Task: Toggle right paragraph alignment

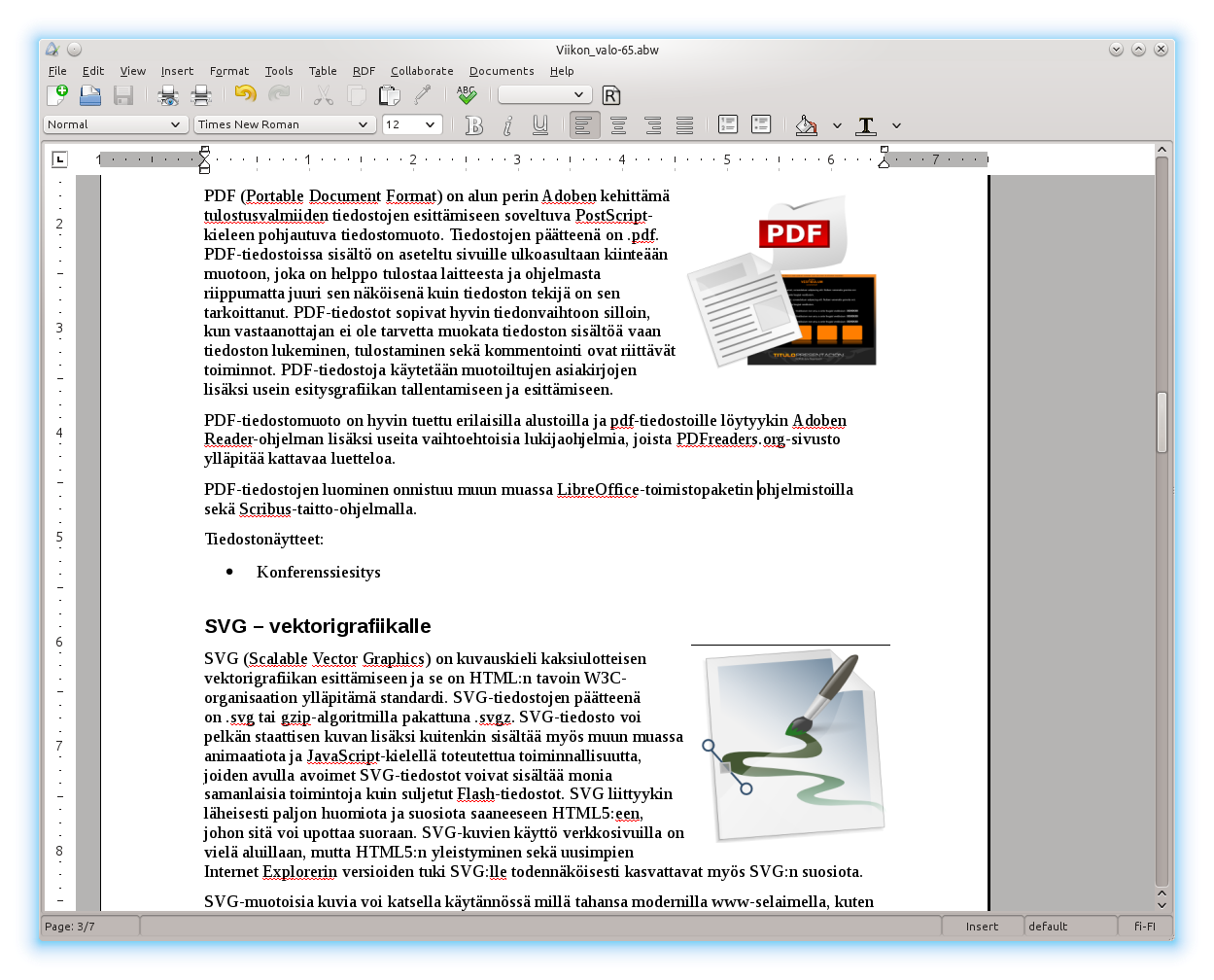Action: pos(652,124)
